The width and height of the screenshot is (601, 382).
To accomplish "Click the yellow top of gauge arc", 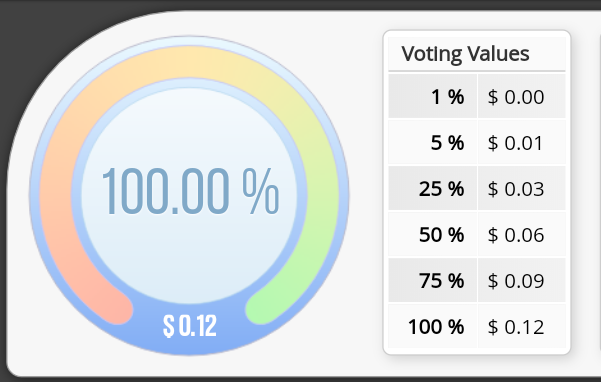I will point(189,62).
